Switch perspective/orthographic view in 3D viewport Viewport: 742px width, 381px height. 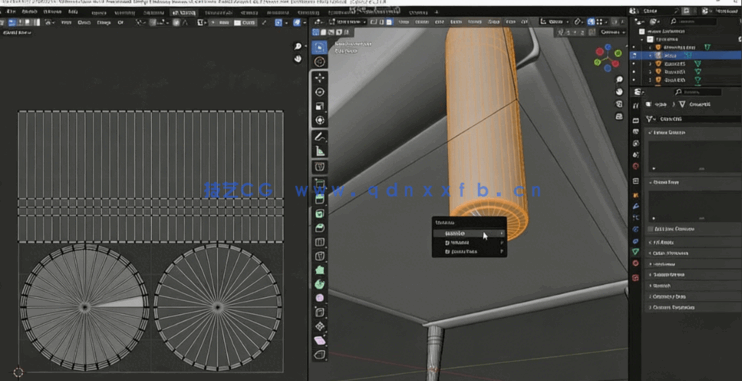[x=619, y=116]
